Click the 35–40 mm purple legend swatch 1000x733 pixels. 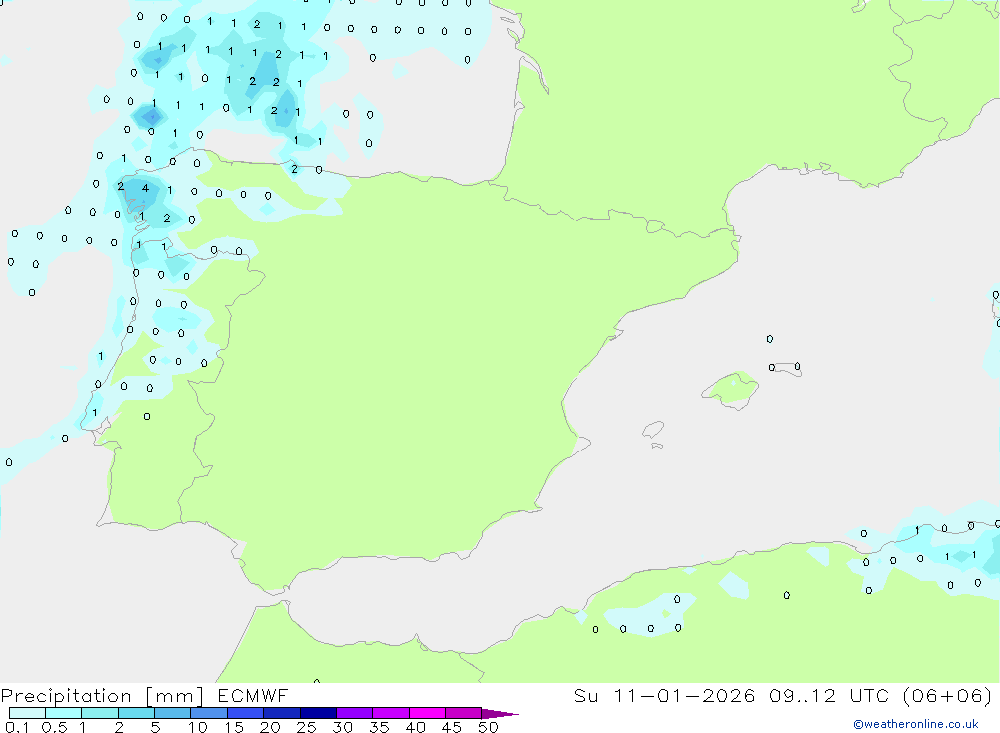[x=391, y=713]
